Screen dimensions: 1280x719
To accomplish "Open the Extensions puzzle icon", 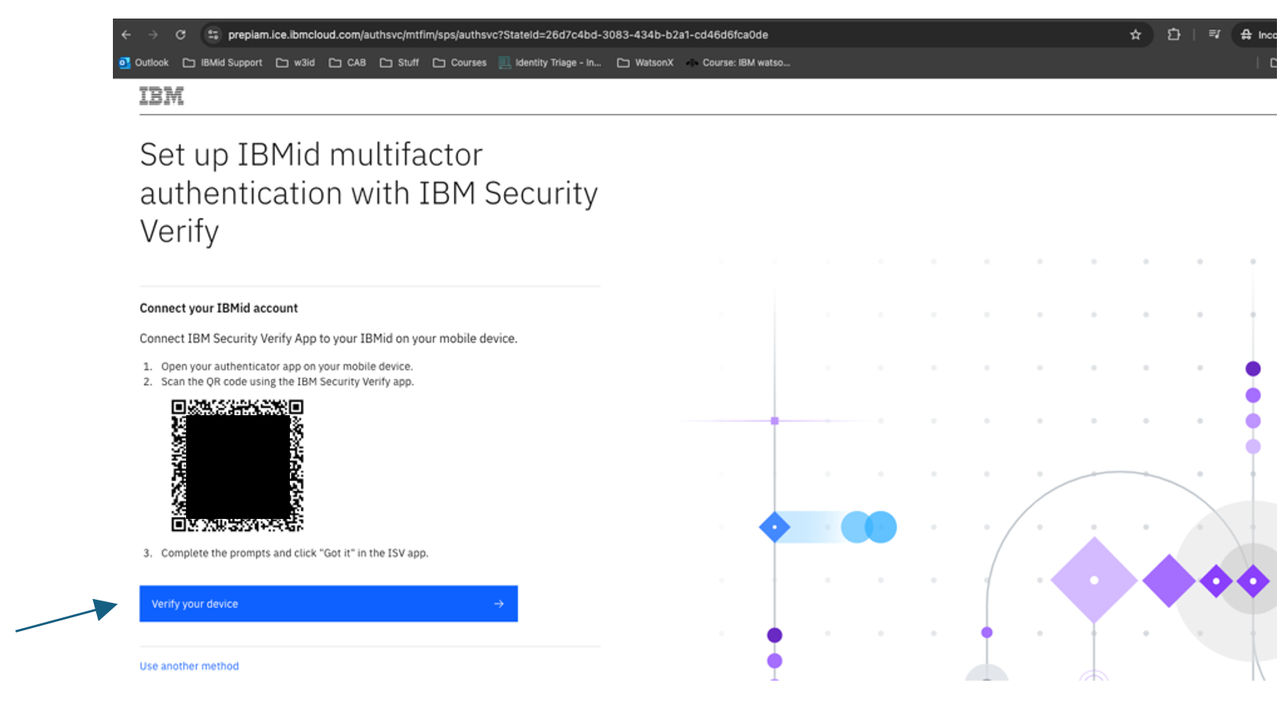I will [x=1174, y=35].
